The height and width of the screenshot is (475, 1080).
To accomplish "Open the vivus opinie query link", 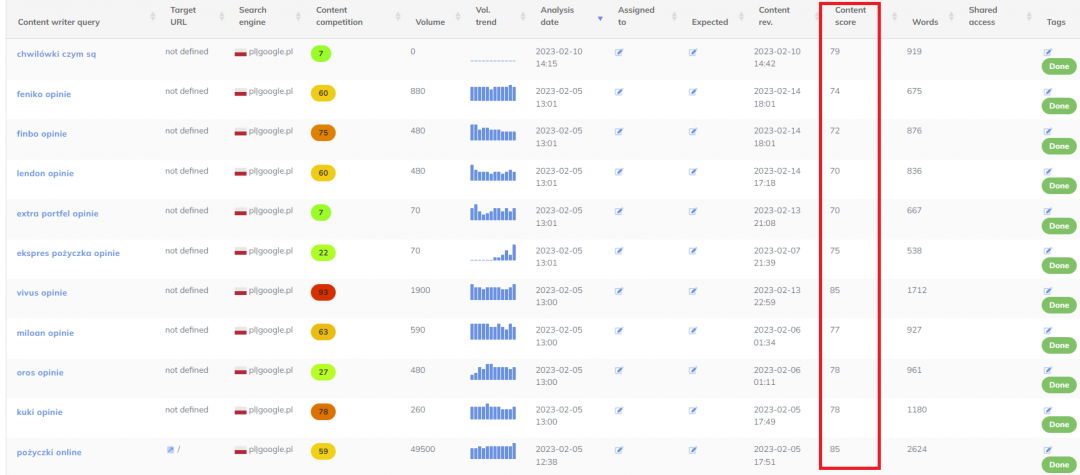I will pyautogui.click(x=42, y=293).
